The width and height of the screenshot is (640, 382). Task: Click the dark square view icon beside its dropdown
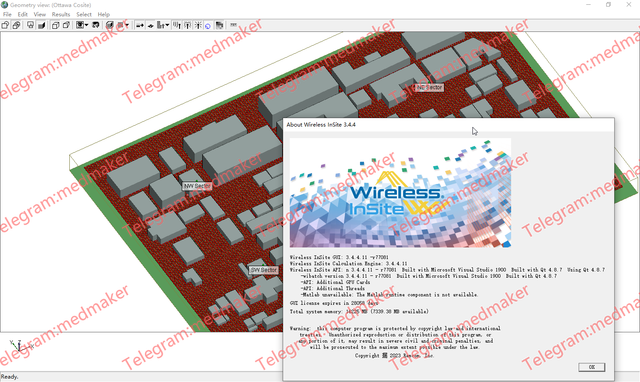pos(80,25)
